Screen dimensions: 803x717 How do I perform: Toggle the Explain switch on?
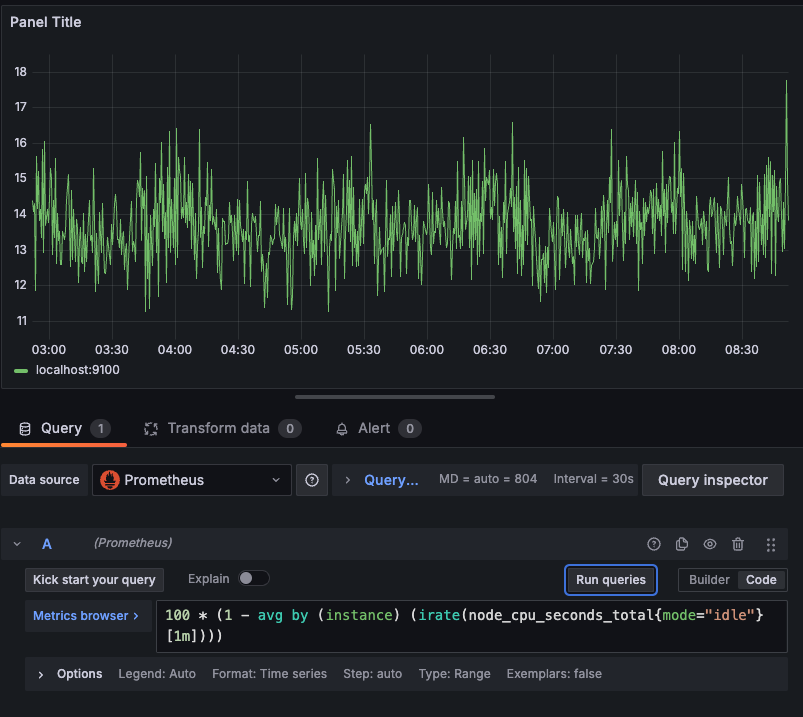point(253,579)
